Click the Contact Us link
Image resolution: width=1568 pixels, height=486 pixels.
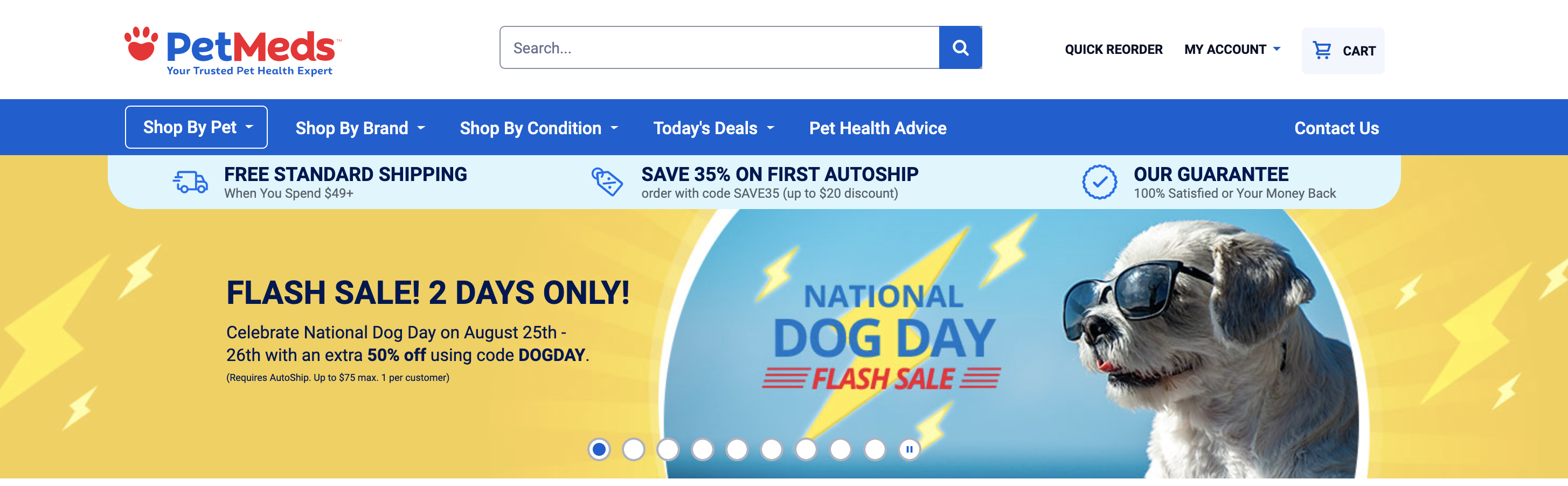(1336, 128)
